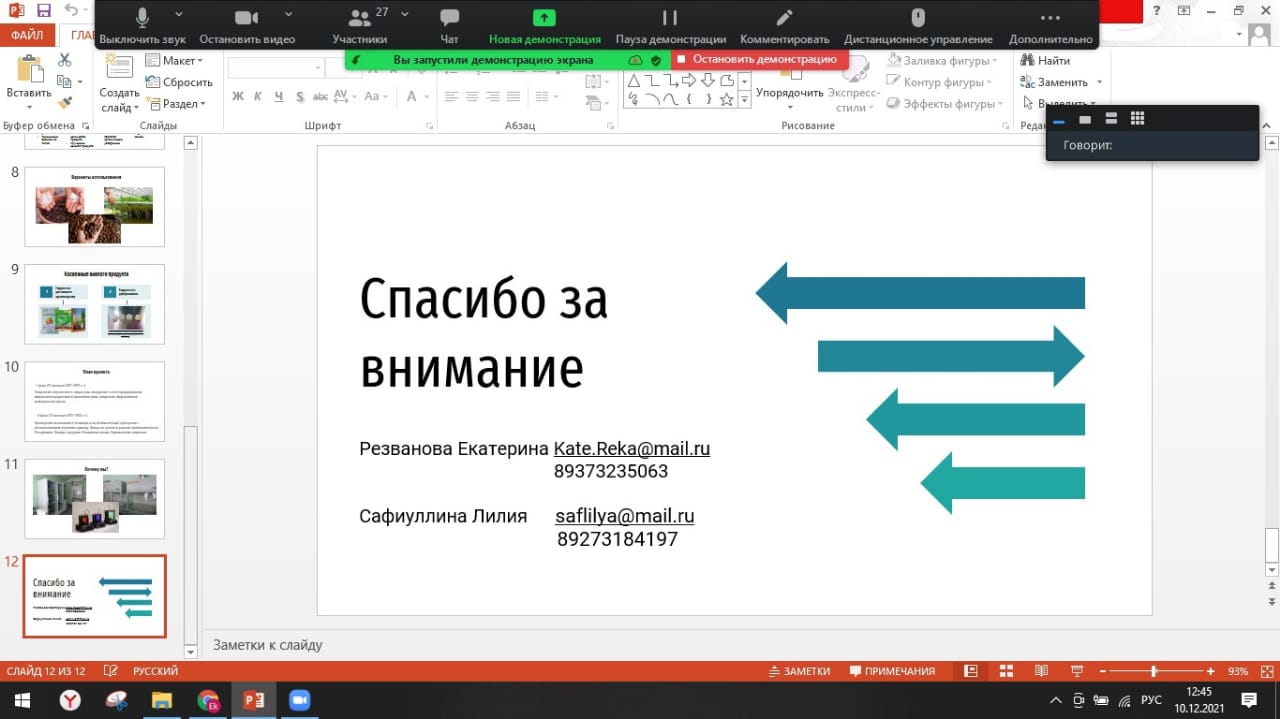Image resolution: width=1280 pixels, height=719 pixels.
Task: Click the Kate.Reka@mail.ru email link
Action: [632, 449]
